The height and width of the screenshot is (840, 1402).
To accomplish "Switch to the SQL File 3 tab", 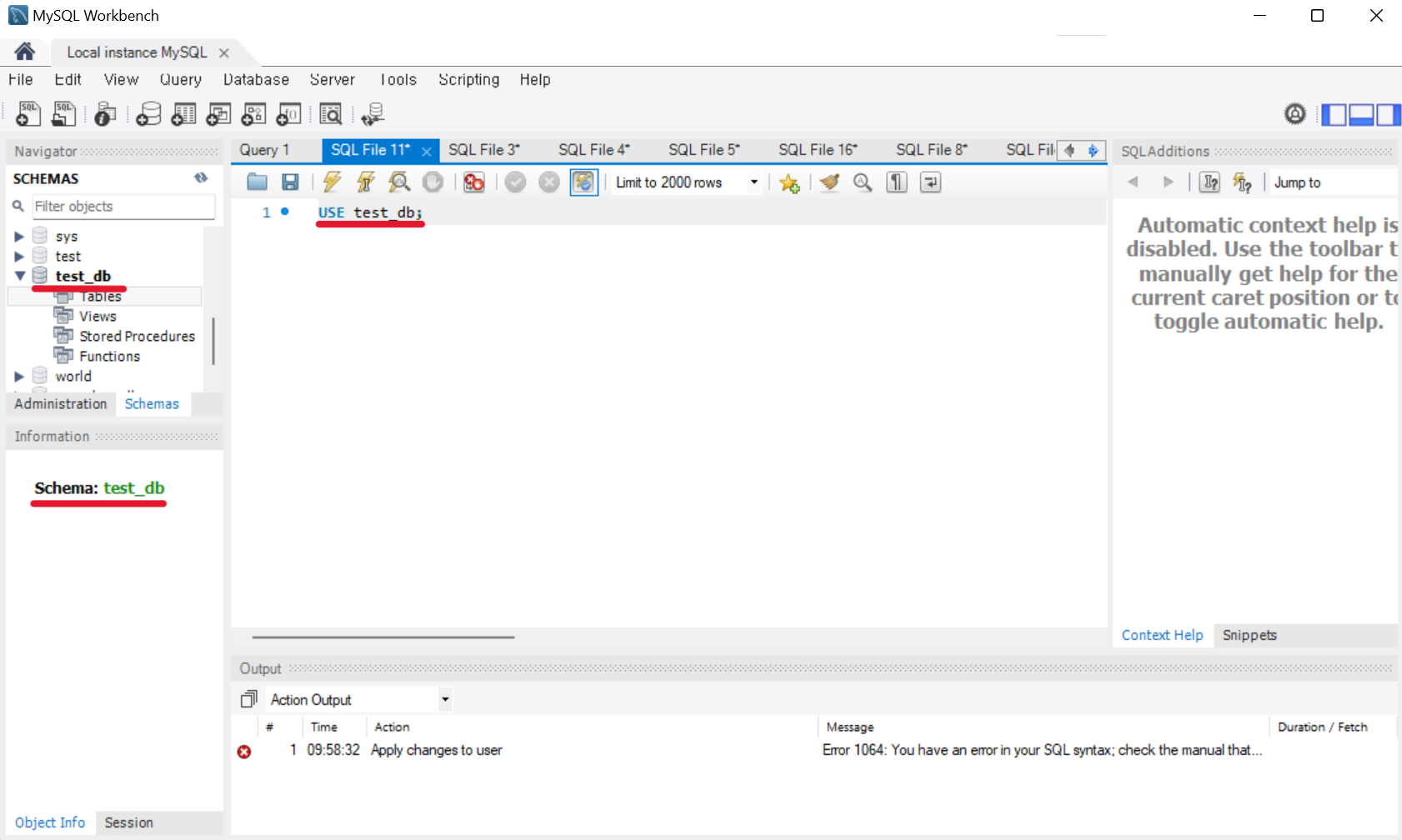I will (x=484, y=150).
